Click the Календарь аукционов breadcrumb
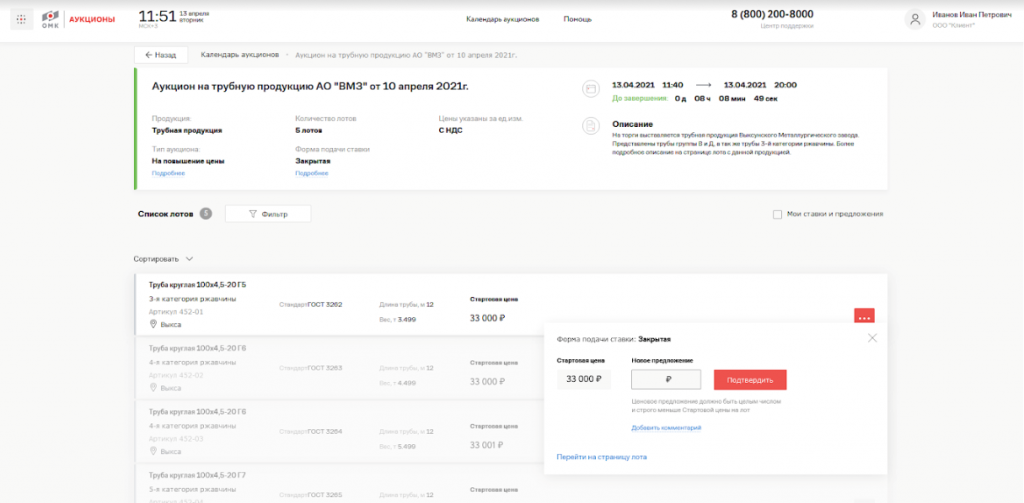 point(240,54)
